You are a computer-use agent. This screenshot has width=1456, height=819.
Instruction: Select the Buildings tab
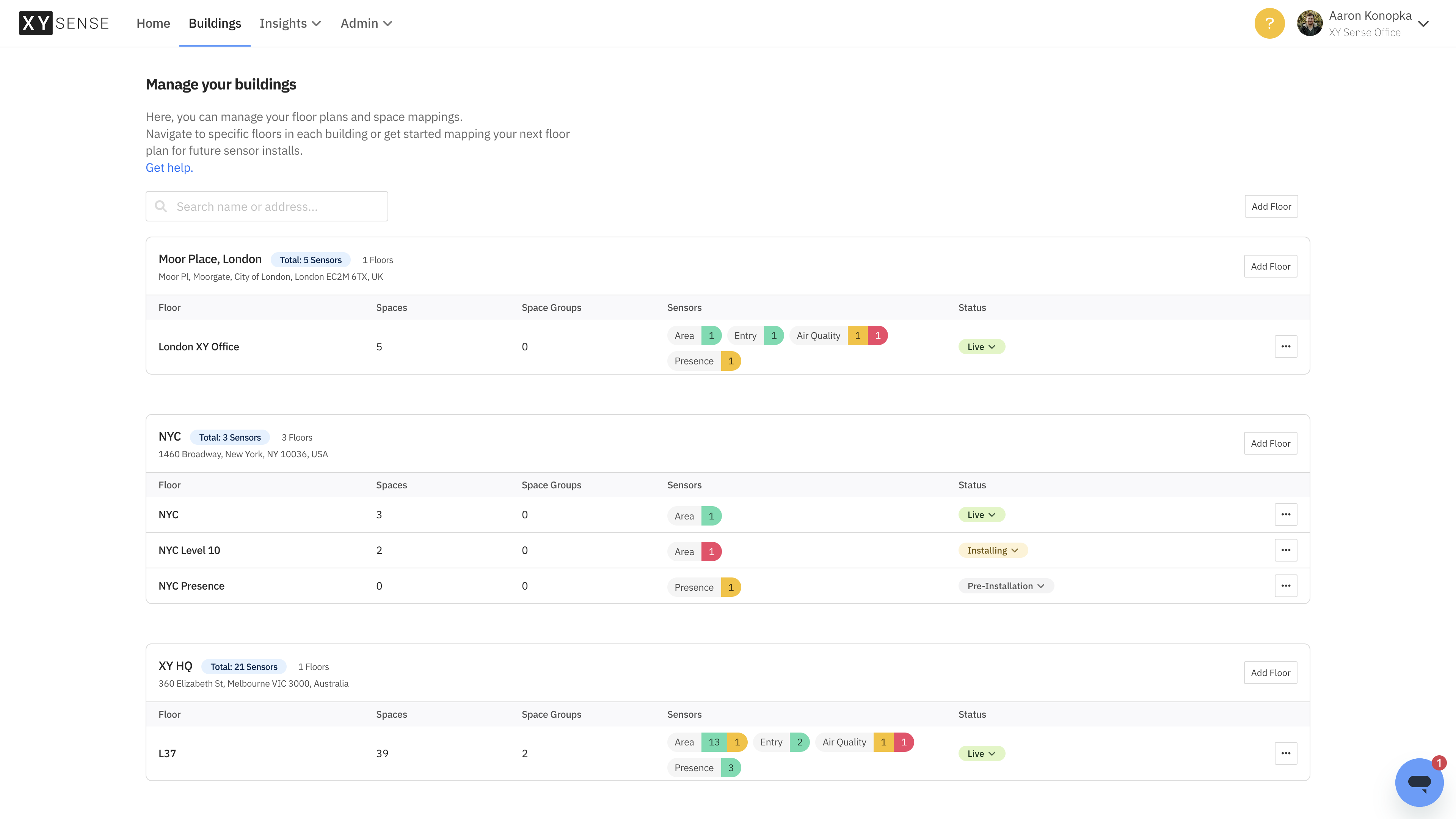(x=215, y=23)
